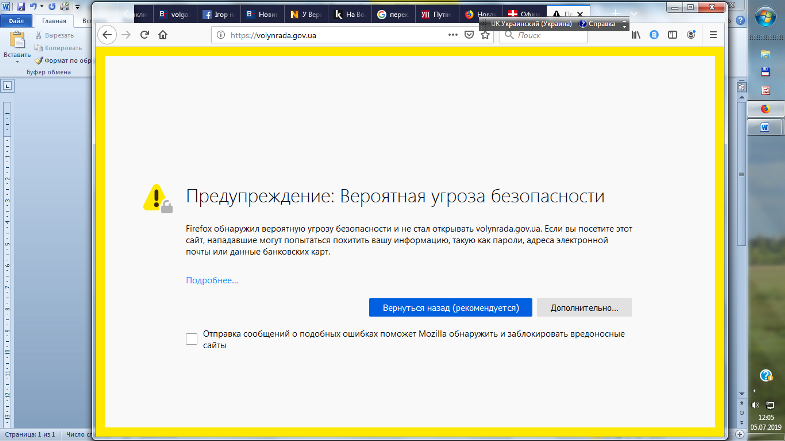Viewport: 785px width, 441px height.
Task: Go to the Firefox home page icon
Action: (163, 35)
